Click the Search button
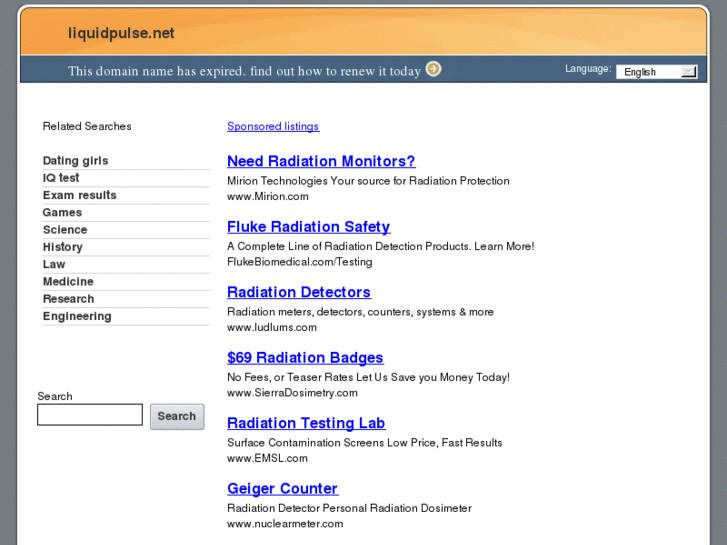 pos(177,416)
